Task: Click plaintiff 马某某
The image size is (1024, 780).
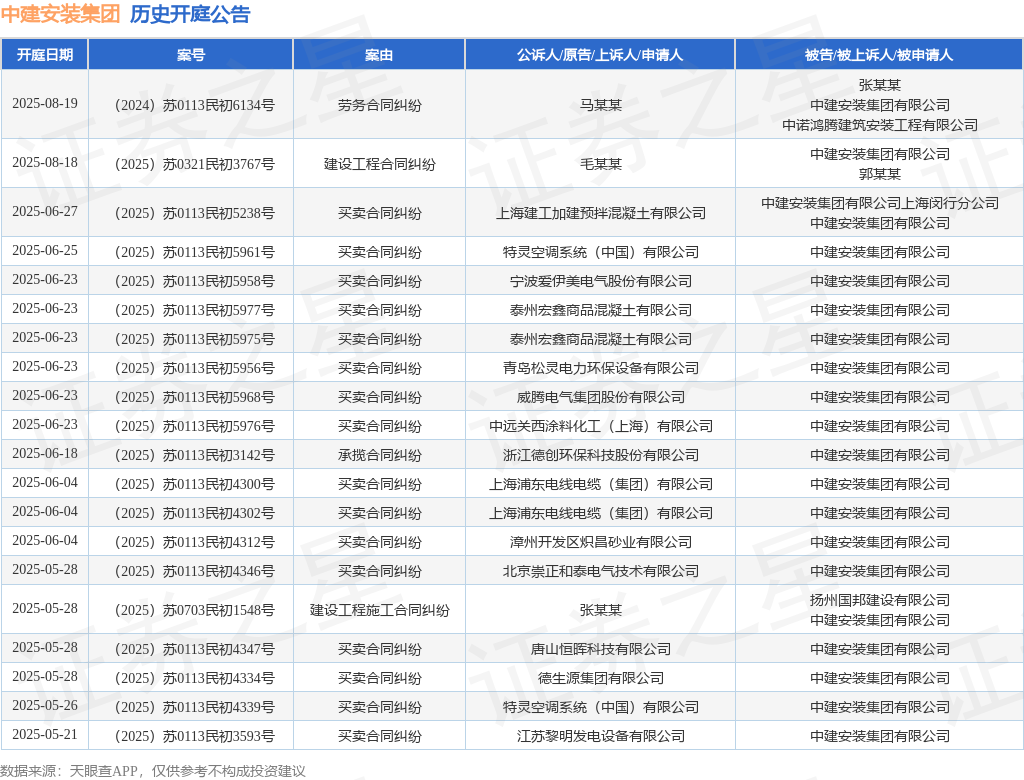Action: pos(601,105)
